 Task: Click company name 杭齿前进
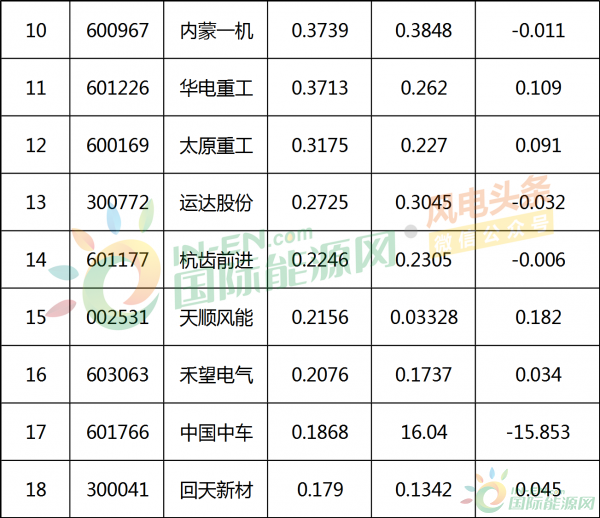[216, 260]
